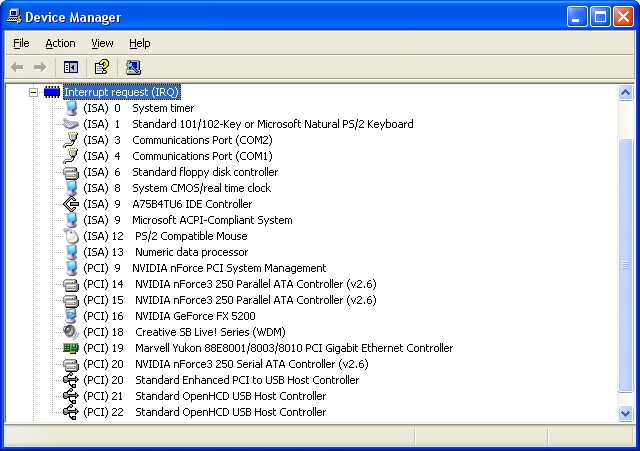Image resolution: width=640 pixels, height=451 pixels.
Task: Select (PCI) 15 Parallel ATA Controller text
Action: pyautogui.click(x=230, y=300)
